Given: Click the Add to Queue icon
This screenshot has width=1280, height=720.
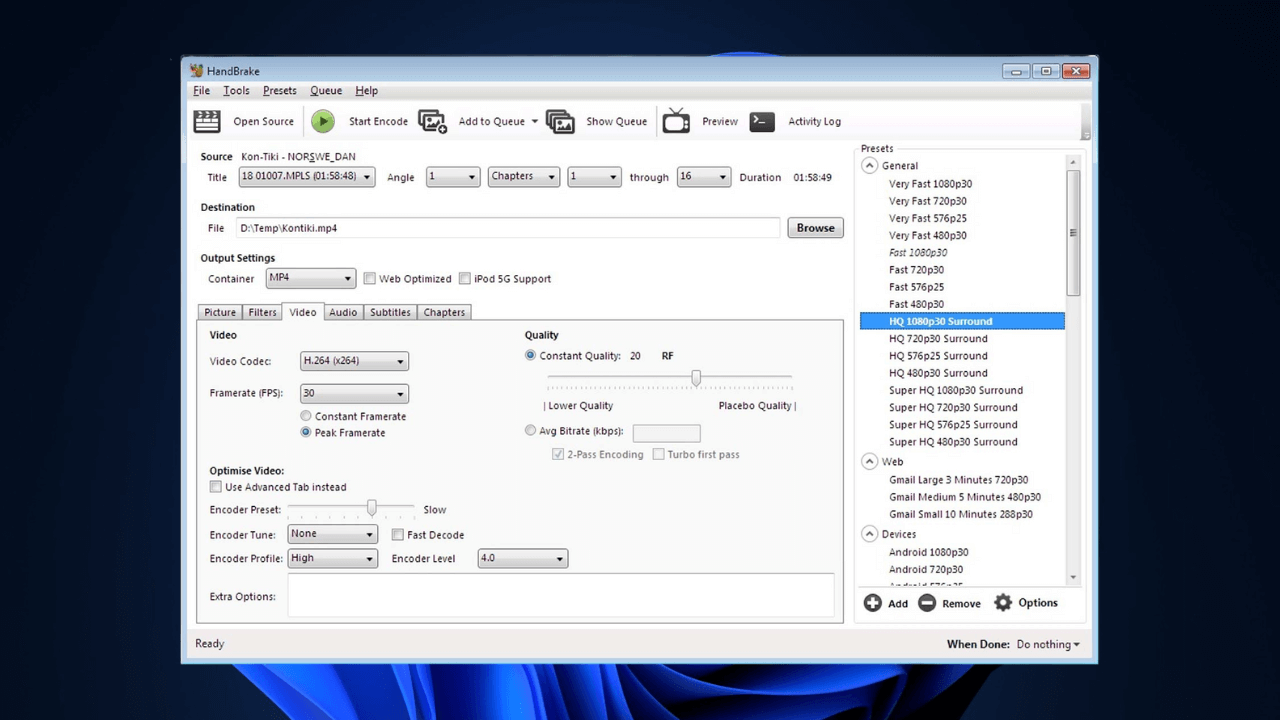Looking at the screenshot, I should [432, 121].
